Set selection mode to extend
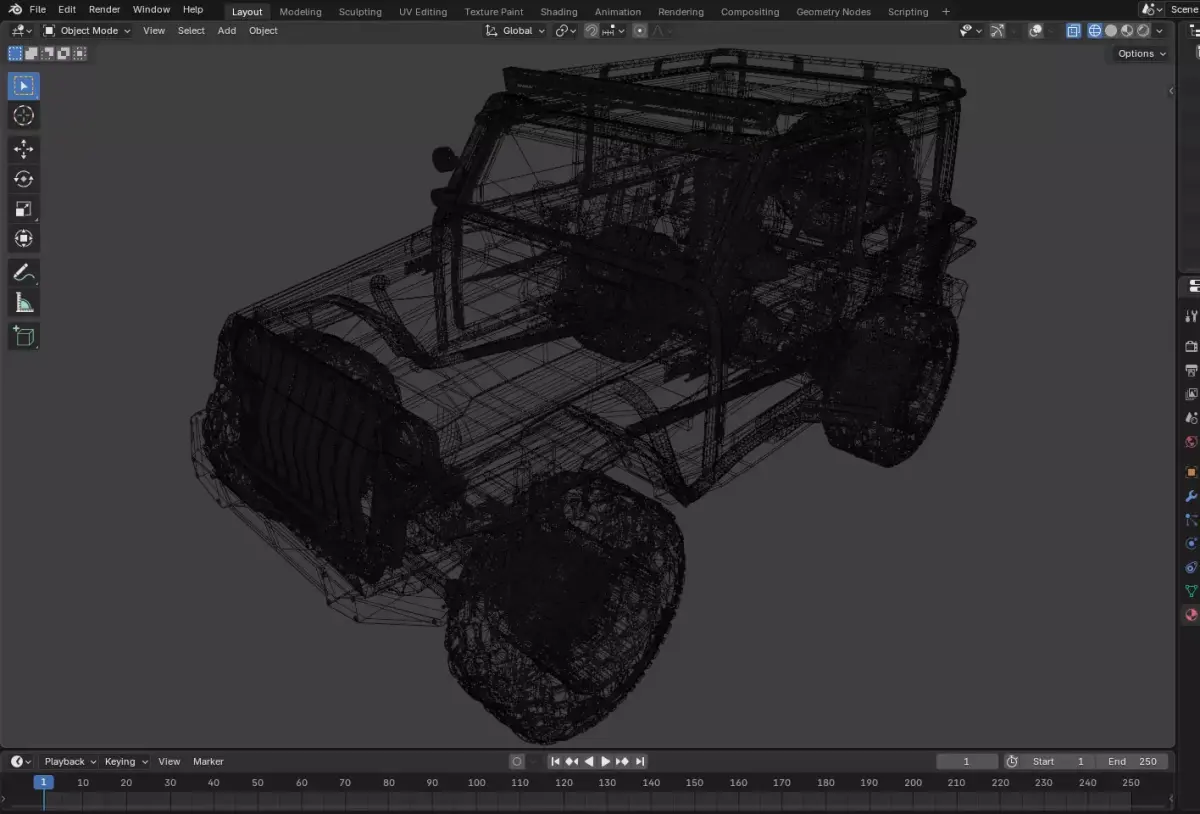Image resolution: width=1200 pixels, height=814 pixels. (x=32, y=53)
